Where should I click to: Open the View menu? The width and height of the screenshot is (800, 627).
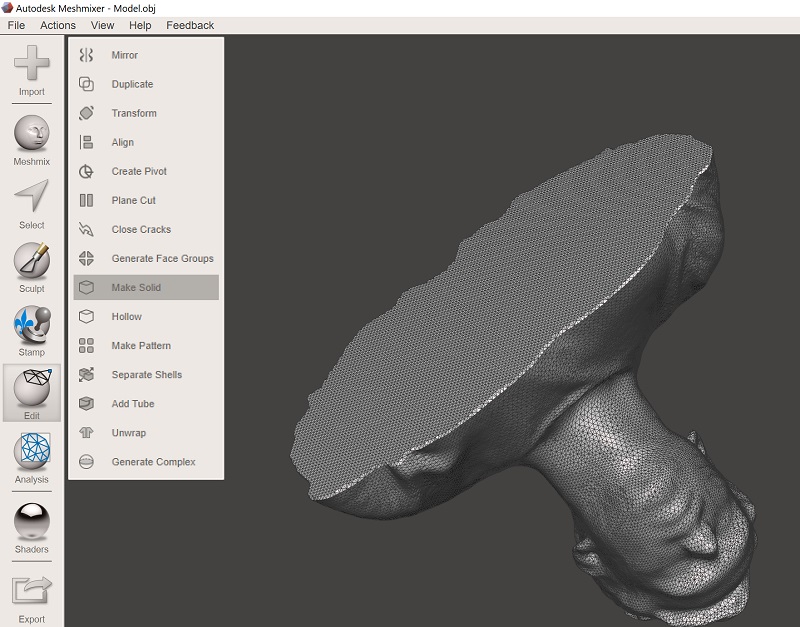tap(102, 26)
